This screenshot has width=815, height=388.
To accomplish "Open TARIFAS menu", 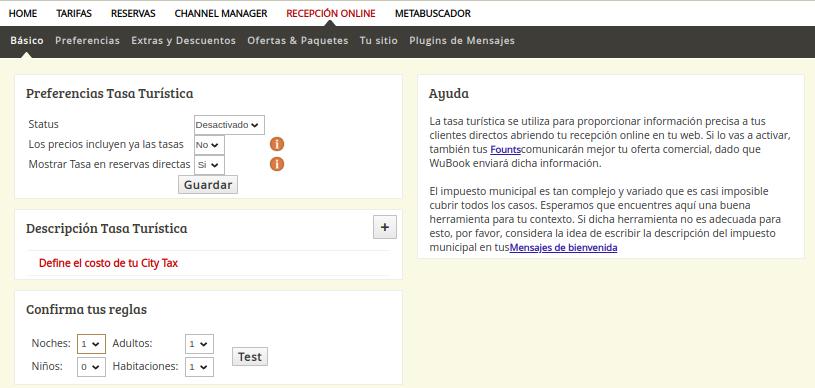I will [x=74, y=14].
